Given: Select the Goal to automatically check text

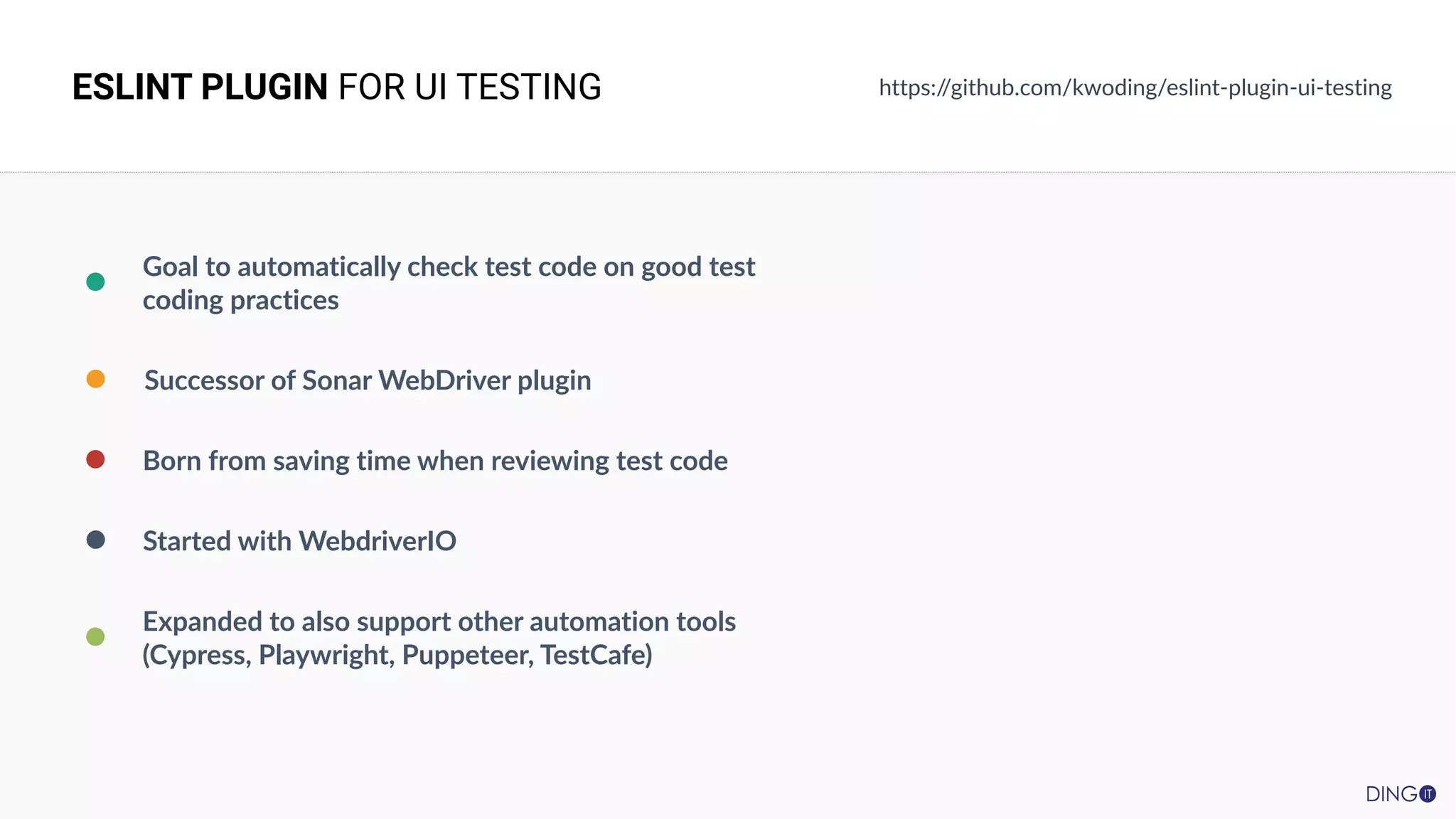Looking at the screenshot, I should (449, 267).
